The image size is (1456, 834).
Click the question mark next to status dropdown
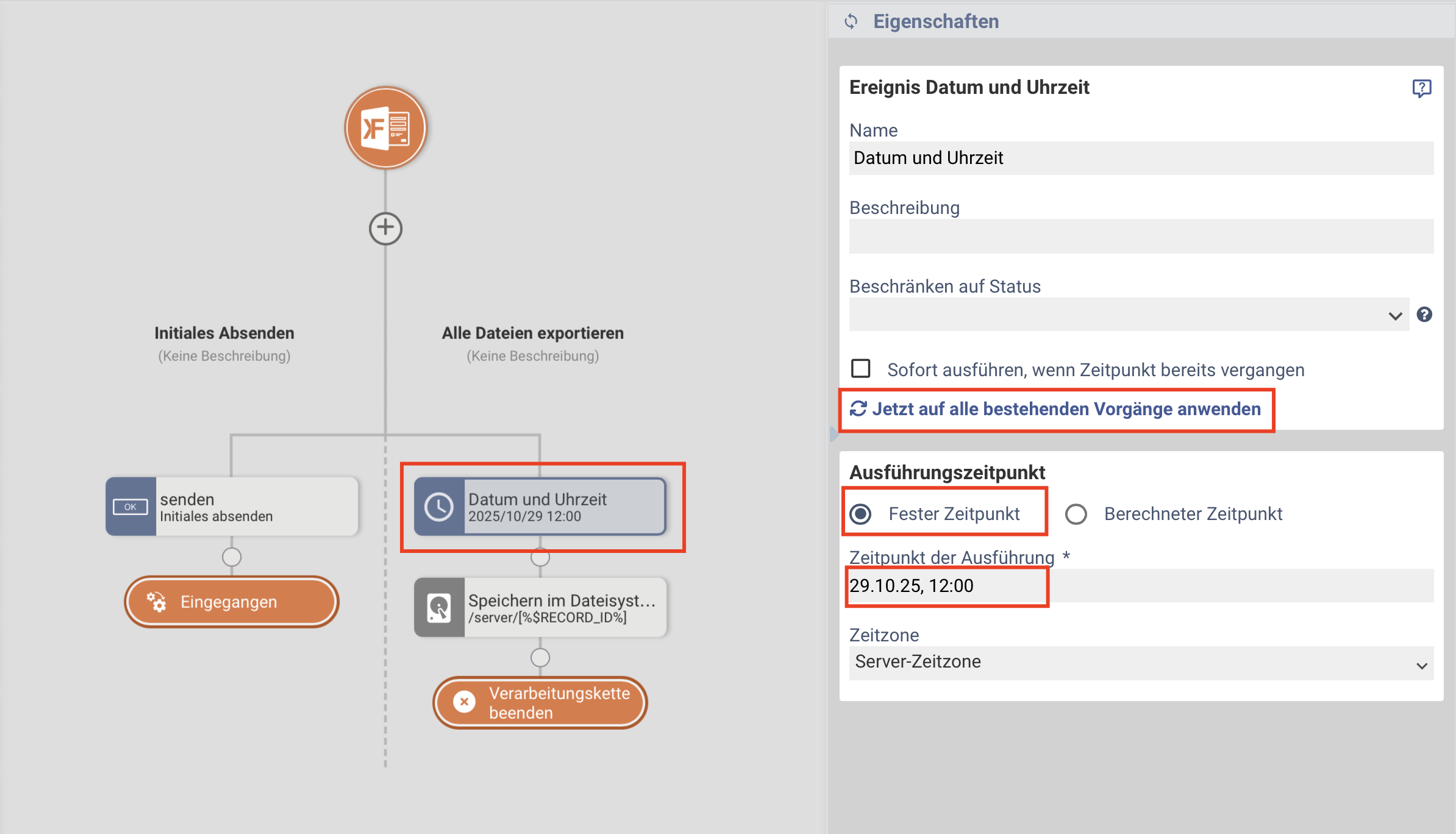coord(1424,315)
